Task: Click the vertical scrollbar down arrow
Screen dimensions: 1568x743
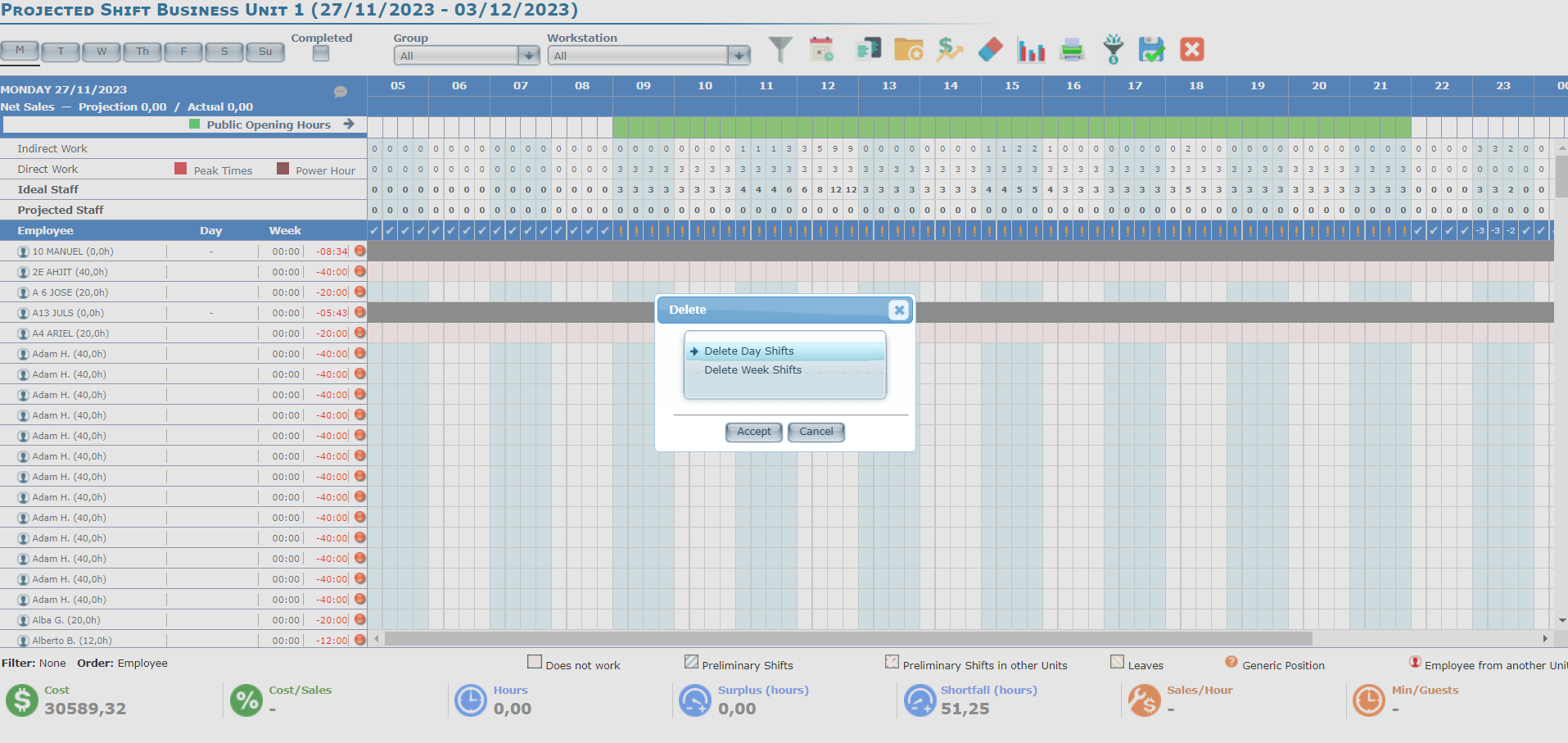Action: point(1561,621)
